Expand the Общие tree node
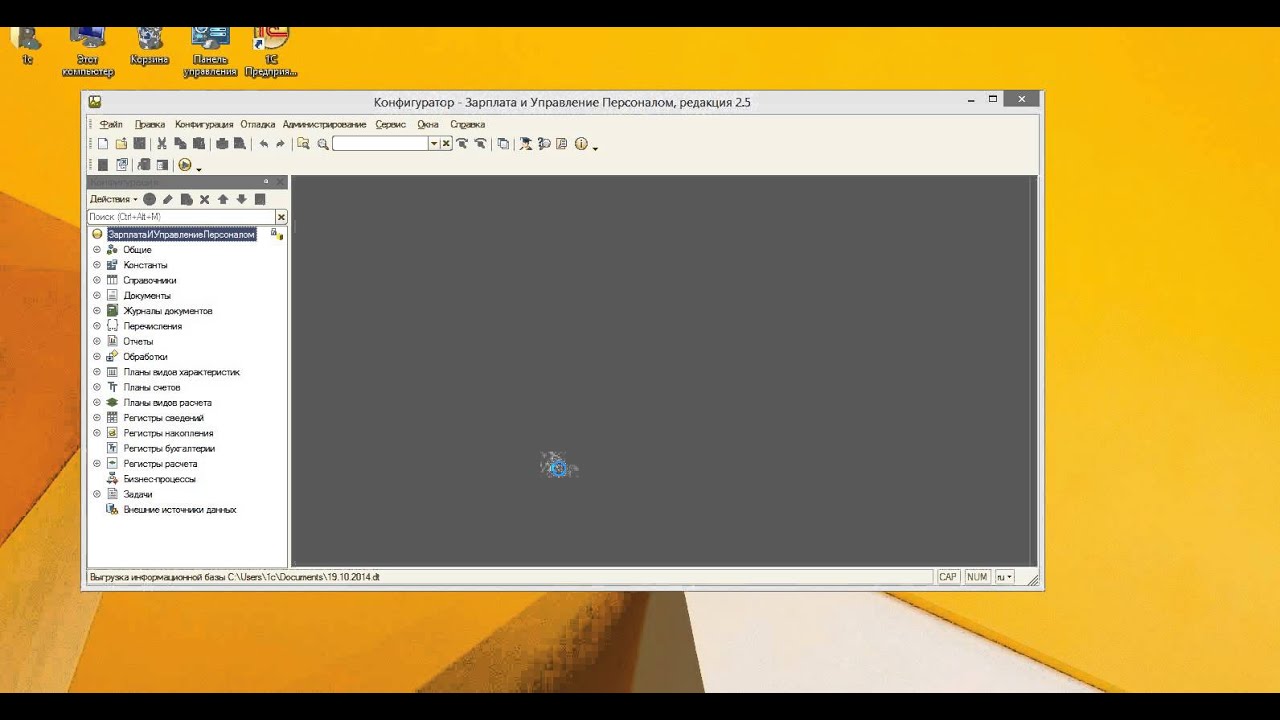This screenshot has height=720, width=1280. tap(97, 250)
